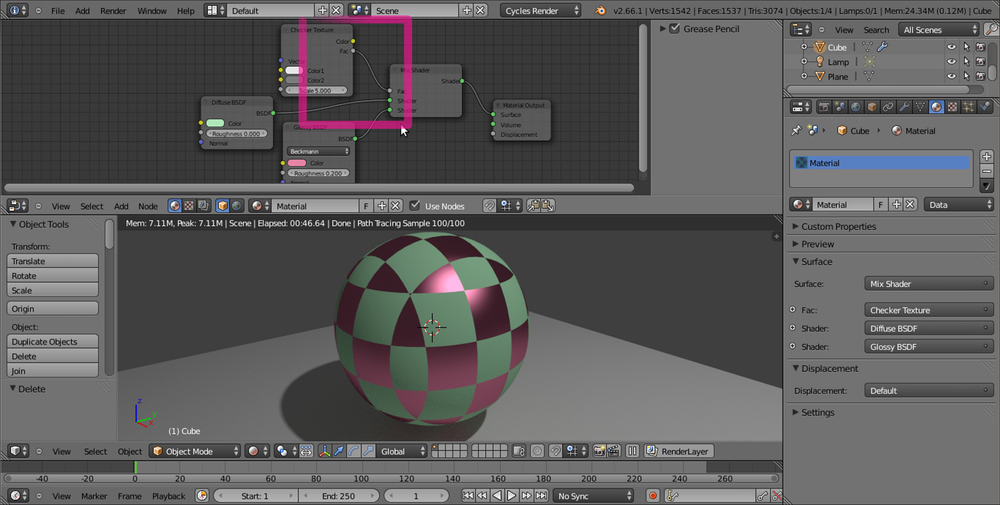Click the add material slot plus button

(x=987, y=157)
